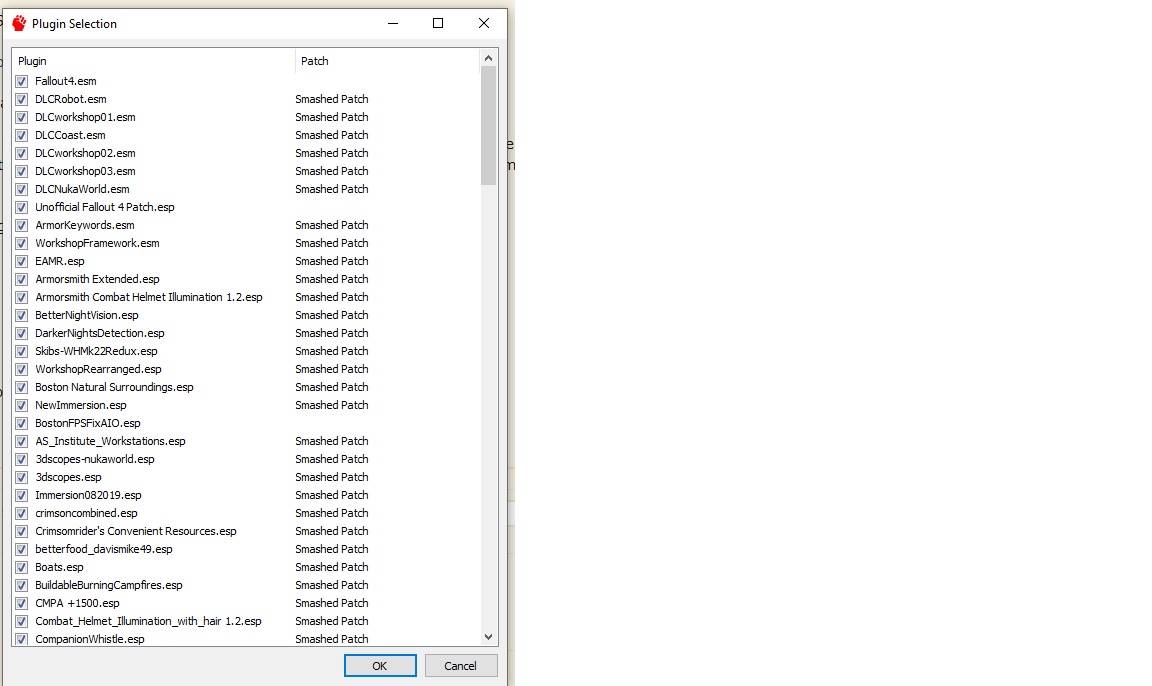Click the Cancel button

coord(461,665)
